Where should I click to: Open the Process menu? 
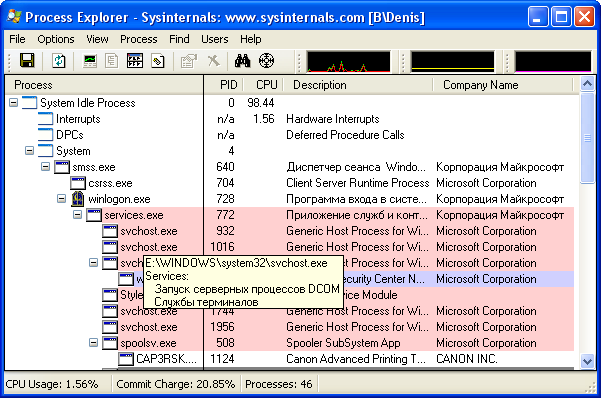point(139,39)
